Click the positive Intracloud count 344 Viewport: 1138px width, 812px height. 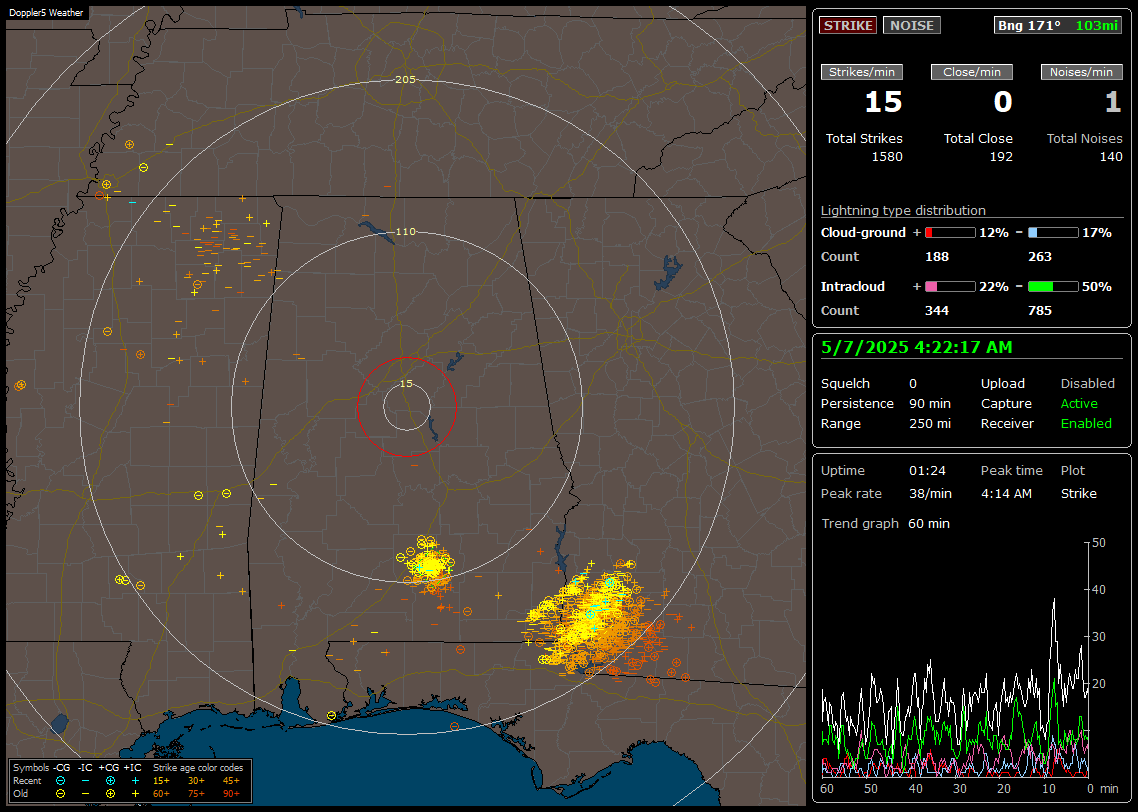click(x=937, y=311)
